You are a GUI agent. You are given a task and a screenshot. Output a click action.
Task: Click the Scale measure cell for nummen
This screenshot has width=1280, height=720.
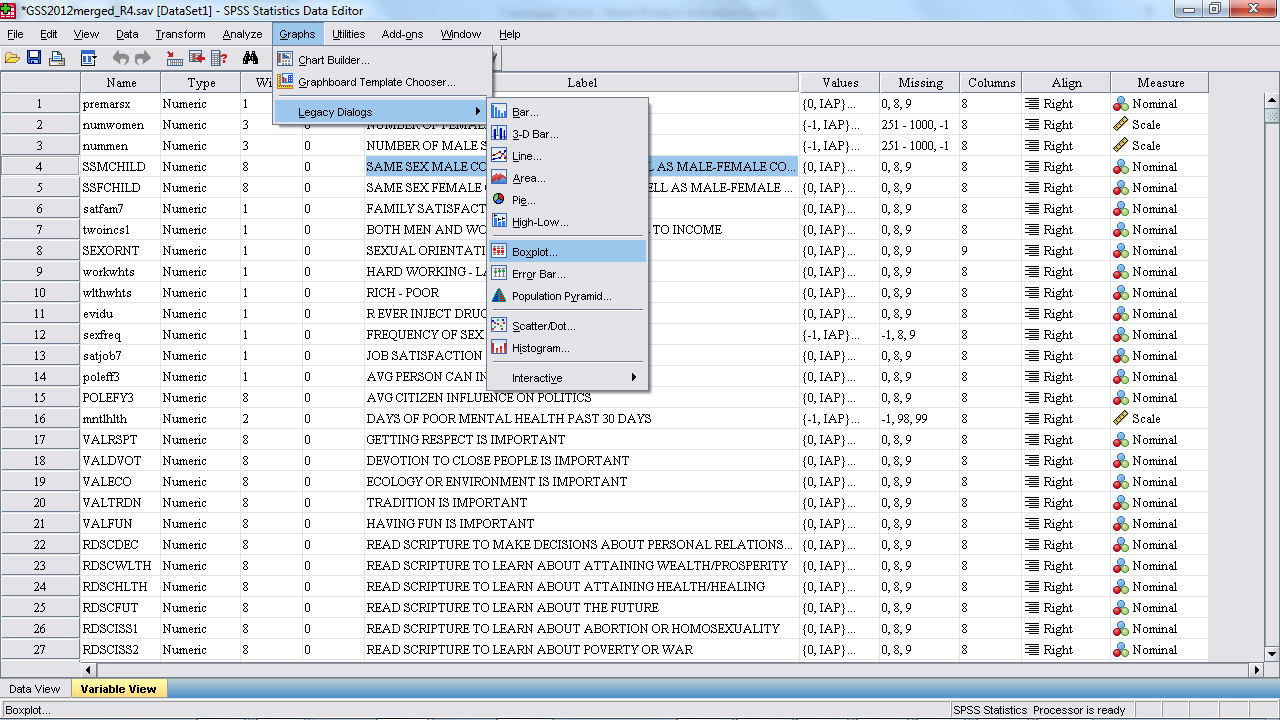[1160, 146]
